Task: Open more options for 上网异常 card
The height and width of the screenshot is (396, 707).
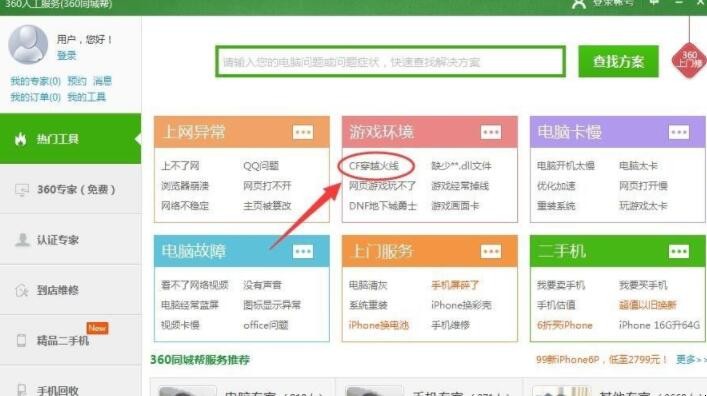Action: click(x=303, y=132)
